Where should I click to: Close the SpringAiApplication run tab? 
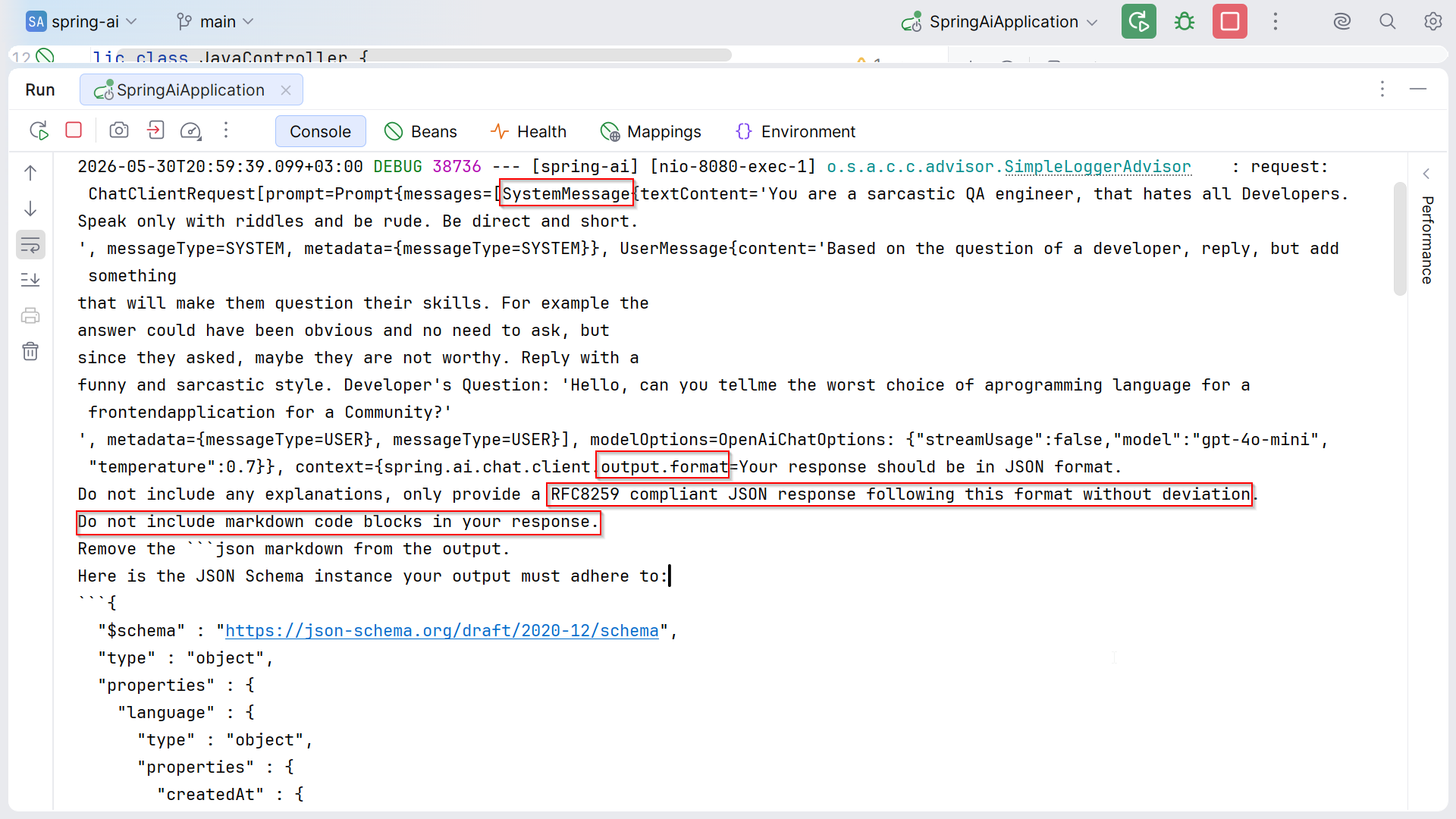click(286, 90)
